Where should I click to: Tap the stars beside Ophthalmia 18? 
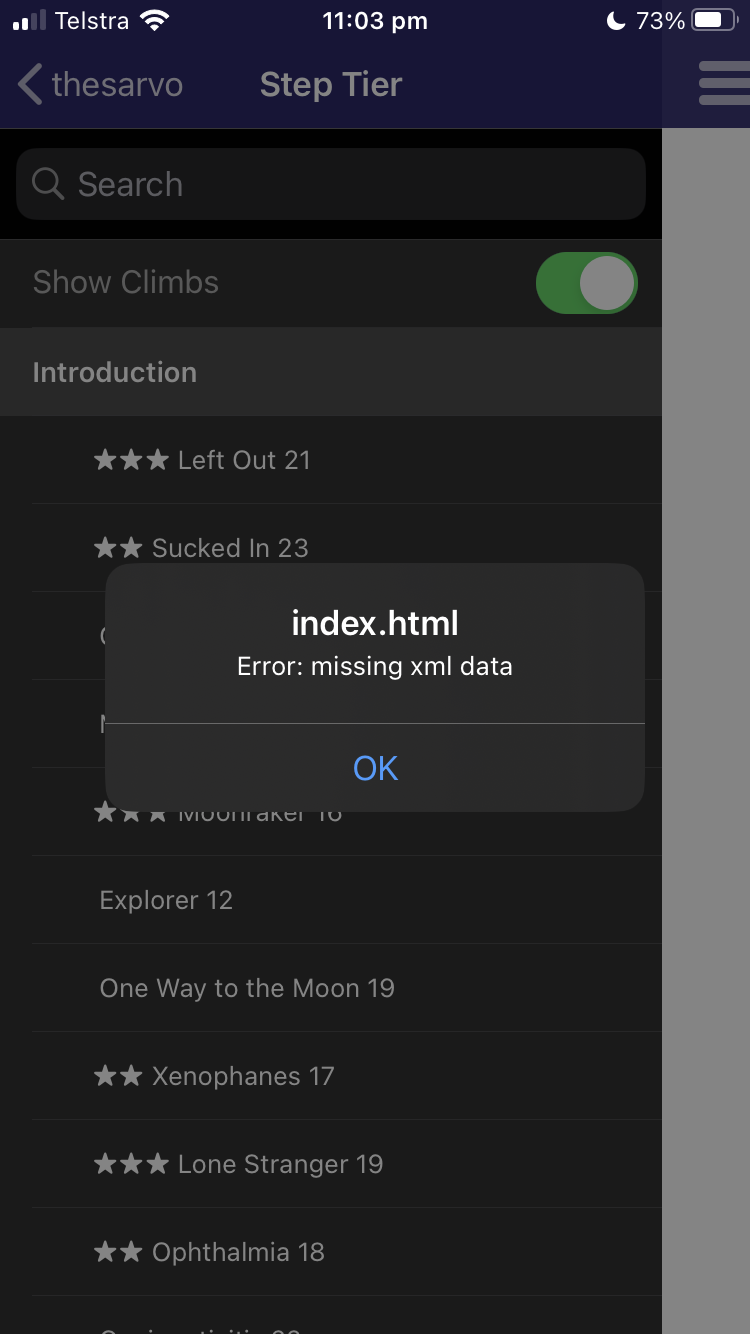118,1252
